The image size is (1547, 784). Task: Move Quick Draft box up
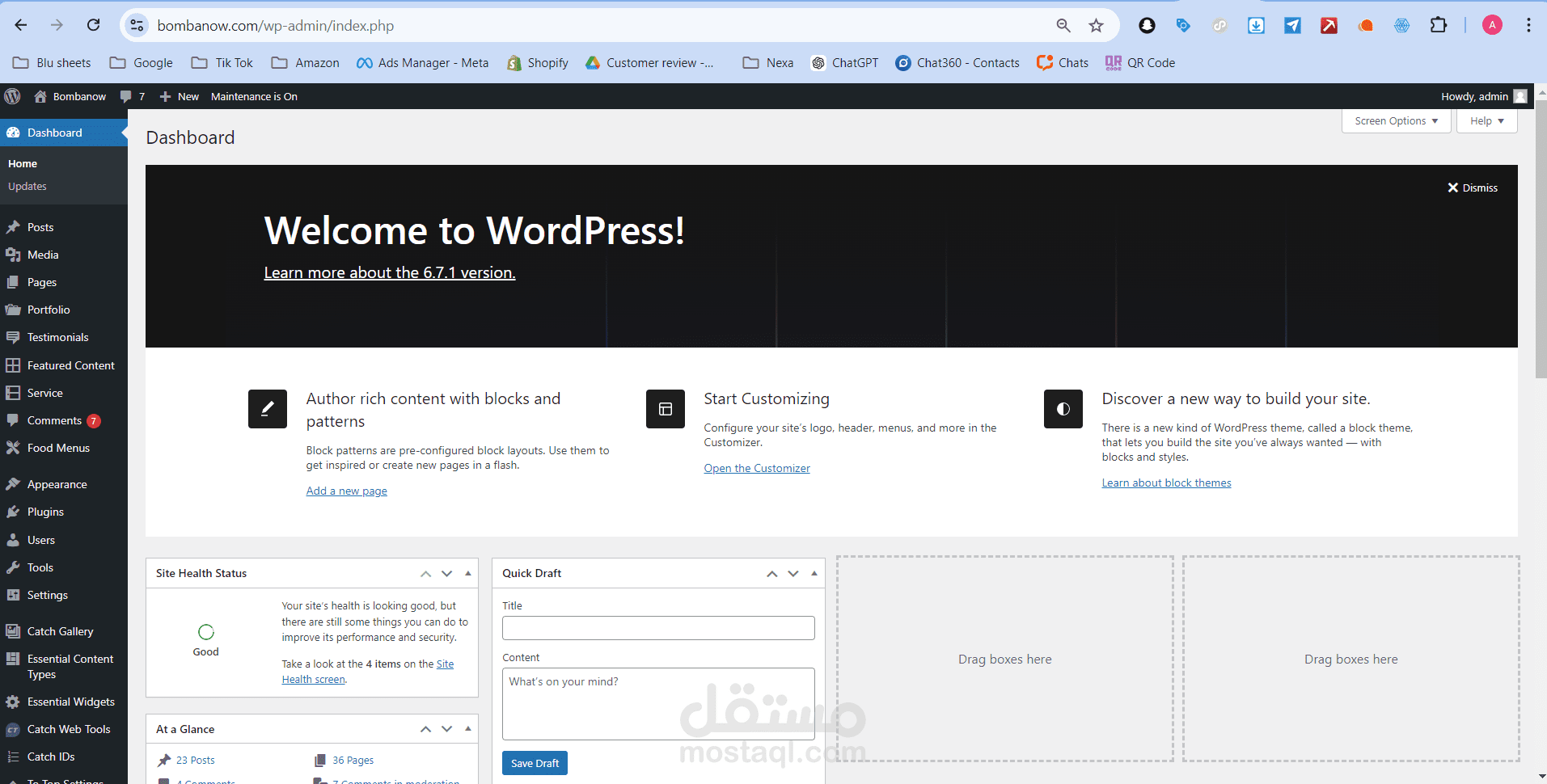coord(772,573)
